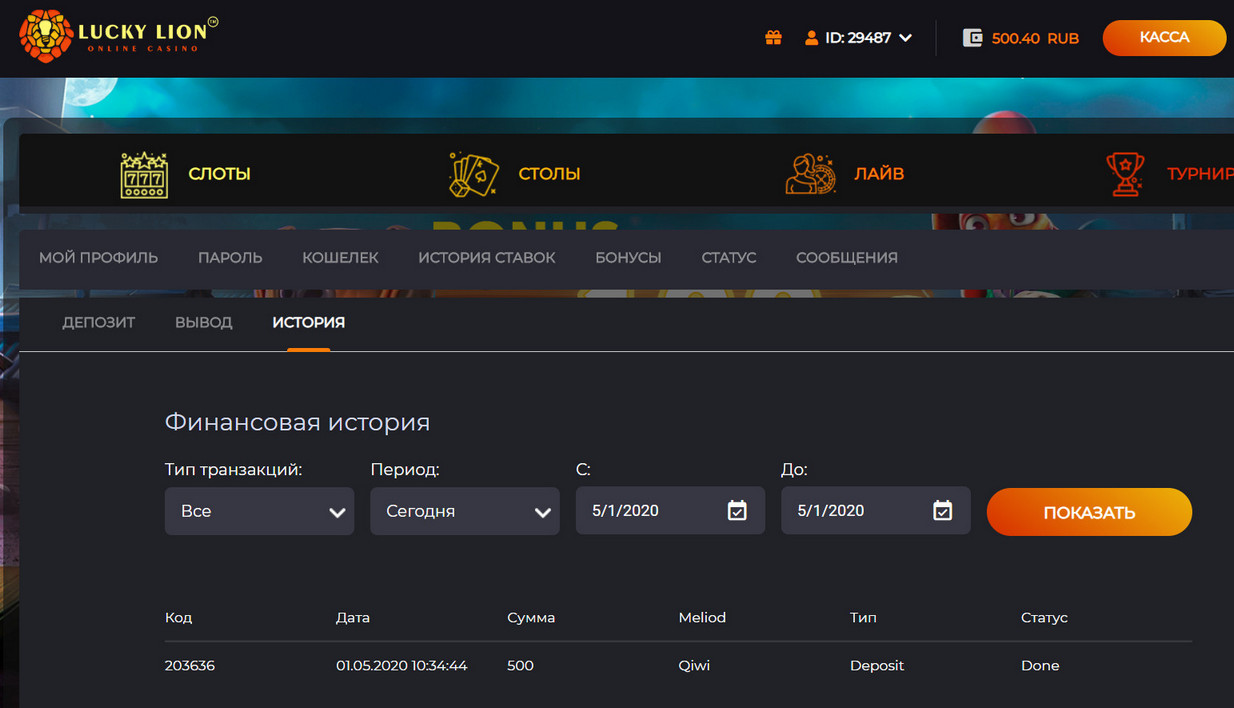Screen dimensions: 1234x708
Task: Open the gift box bonus icon
Action: [x=773, y=38]
